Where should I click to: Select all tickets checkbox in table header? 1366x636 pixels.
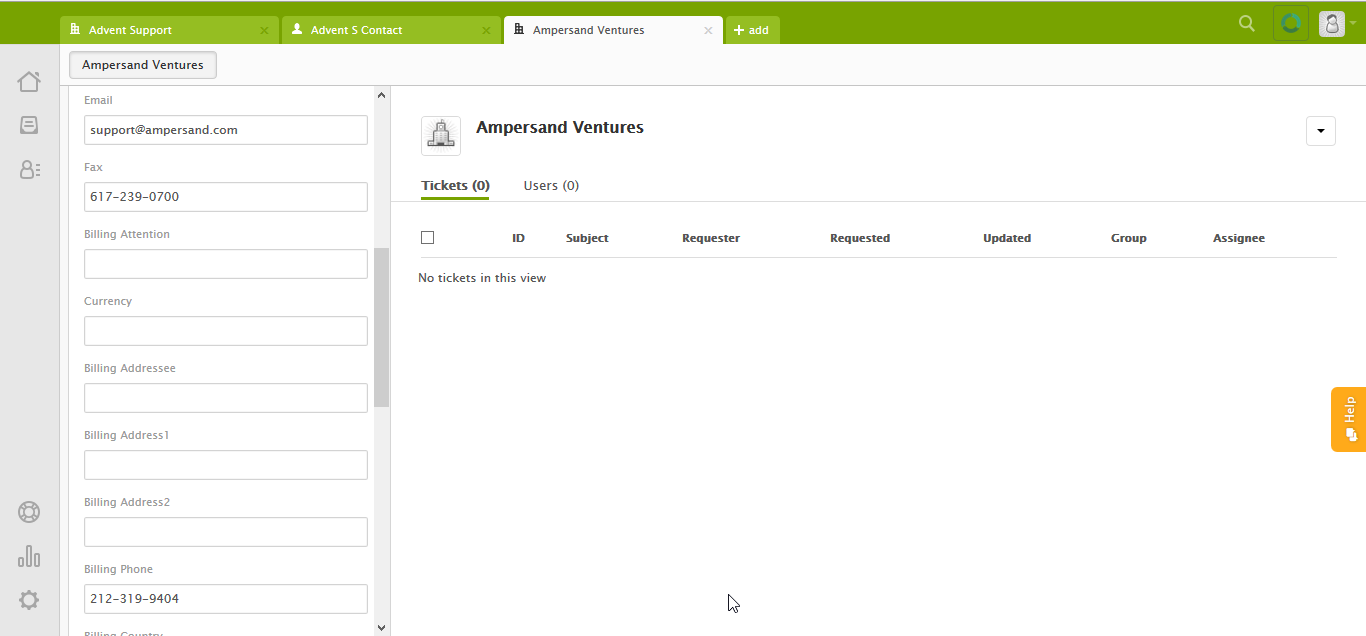428,238
